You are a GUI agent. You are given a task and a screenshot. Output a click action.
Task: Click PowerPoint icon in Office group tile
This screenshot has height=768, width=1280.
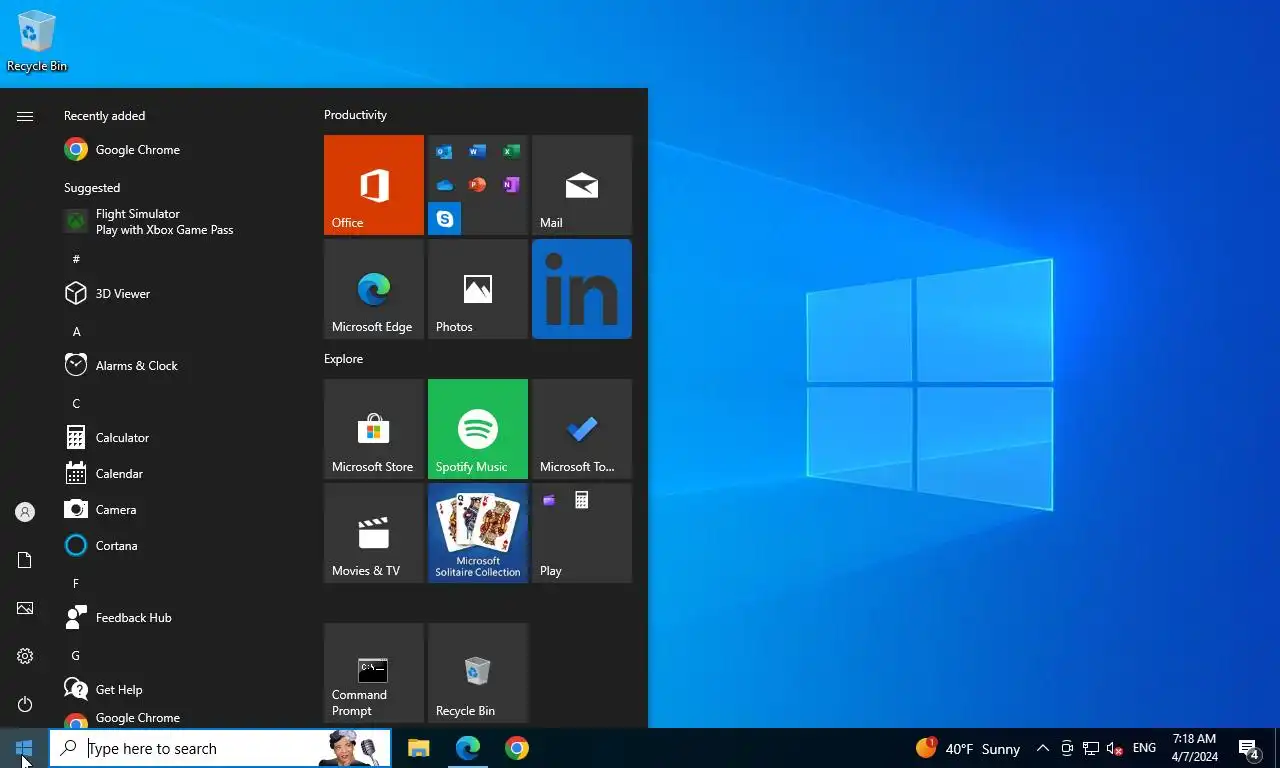(478, 185)
